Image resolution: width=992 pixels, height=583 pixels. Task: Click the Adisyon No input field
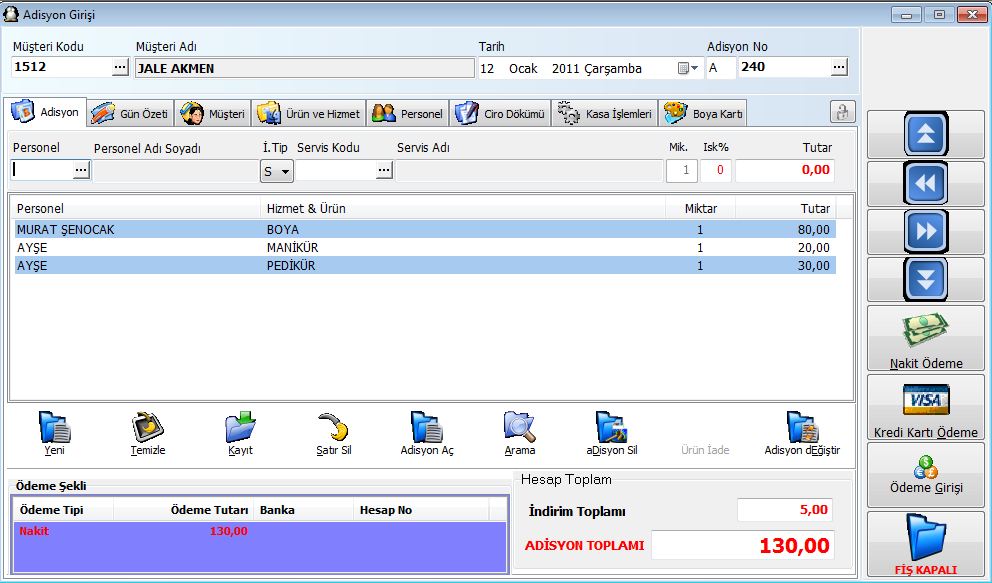pyautogui.click(x=784, y=67)
